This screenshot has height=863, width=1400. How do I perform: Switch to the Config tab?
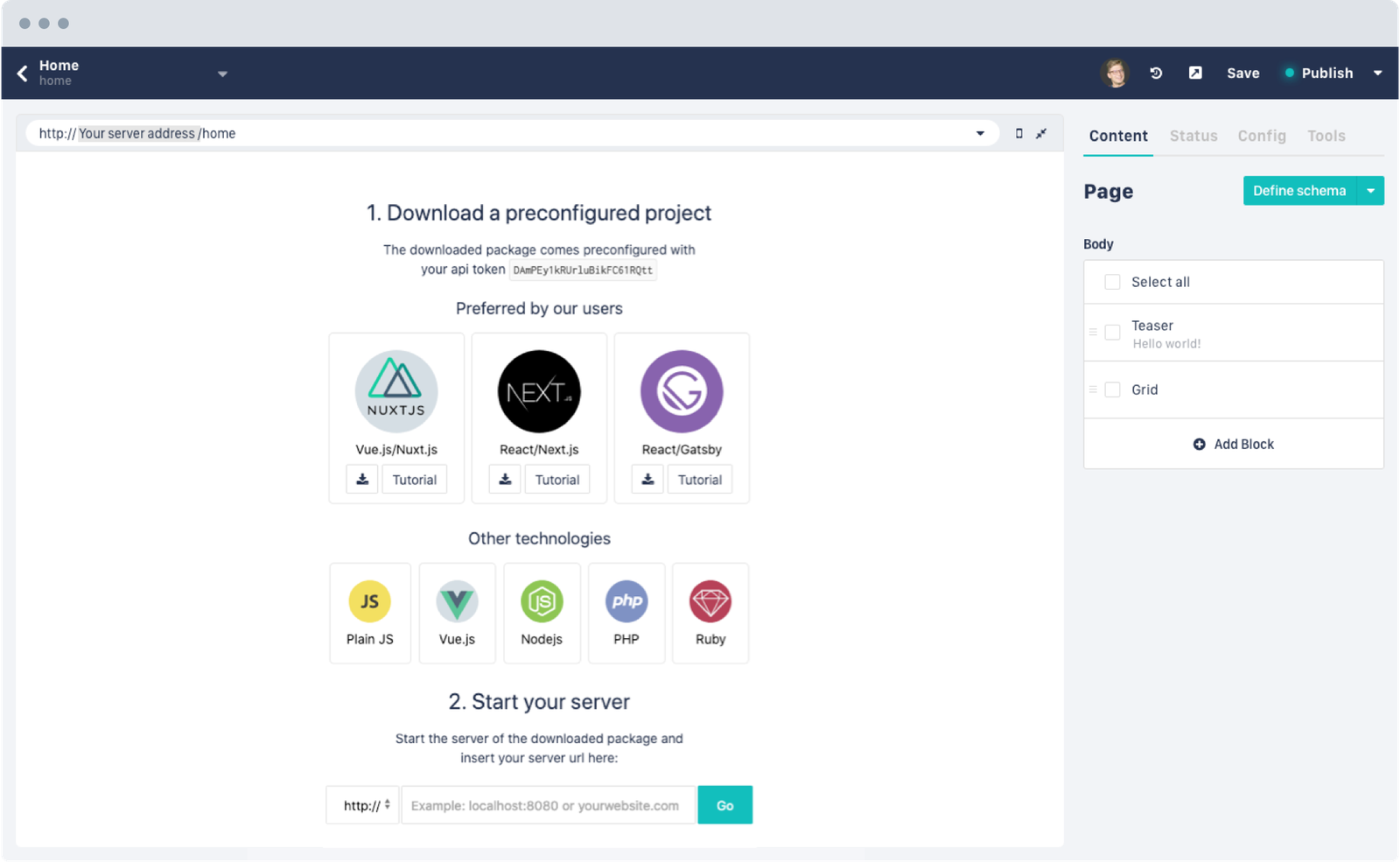point(1262,136)
